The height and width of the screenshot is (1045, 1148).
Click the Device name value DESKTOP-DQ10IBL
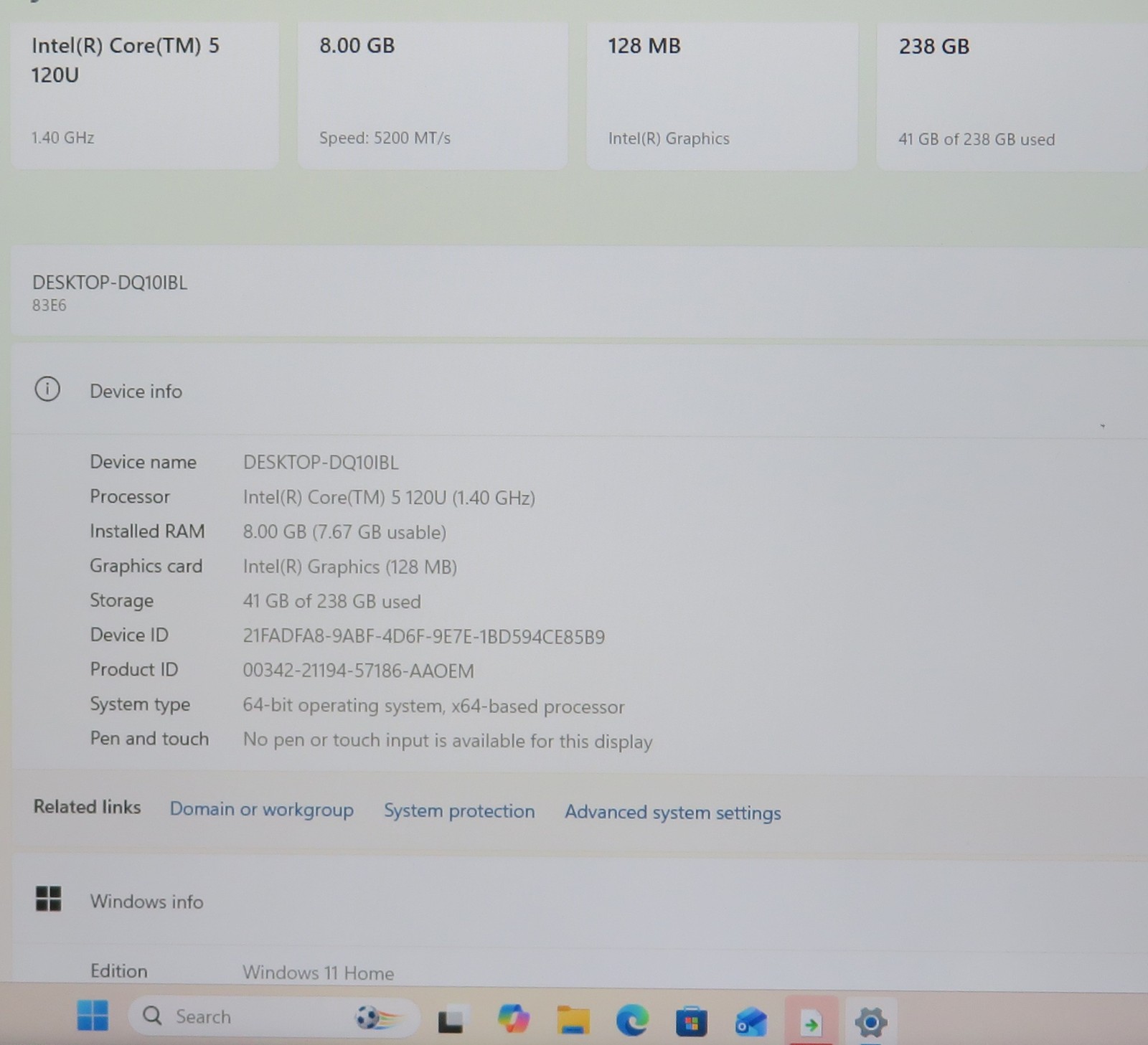[x=321, y=463]
